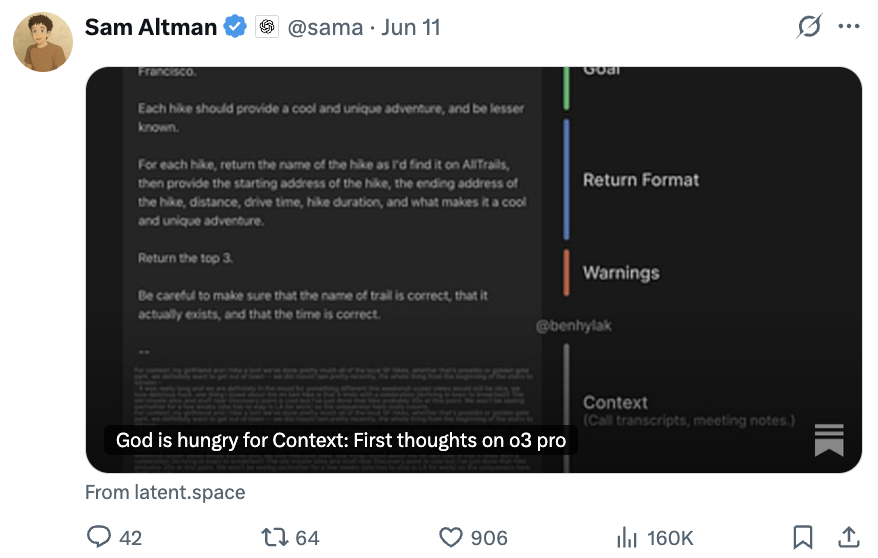Toggle the bookmark icon for this post

pos(802,537)
